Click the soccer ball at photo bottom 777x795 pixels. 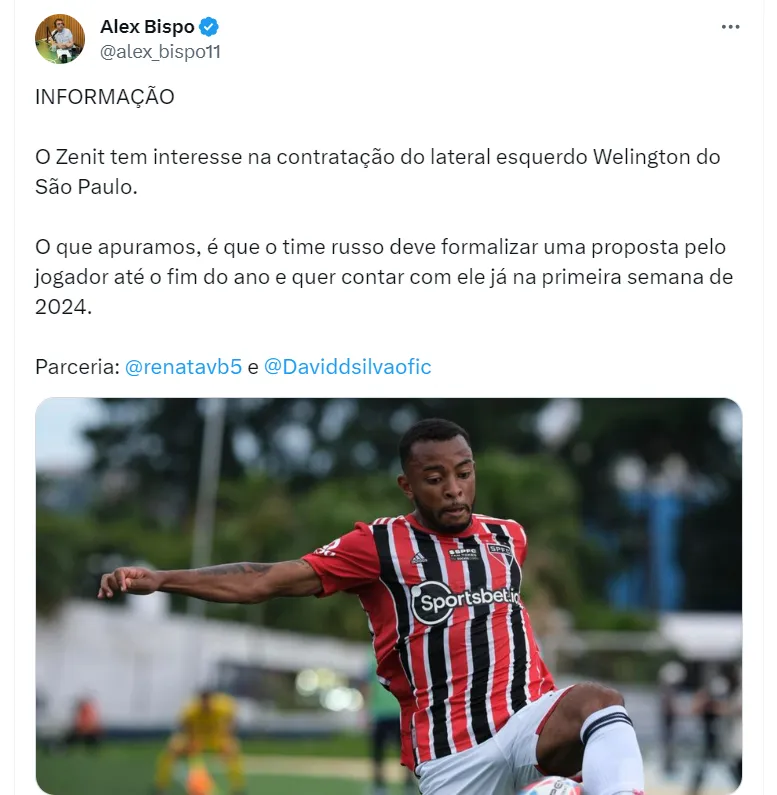551,785
